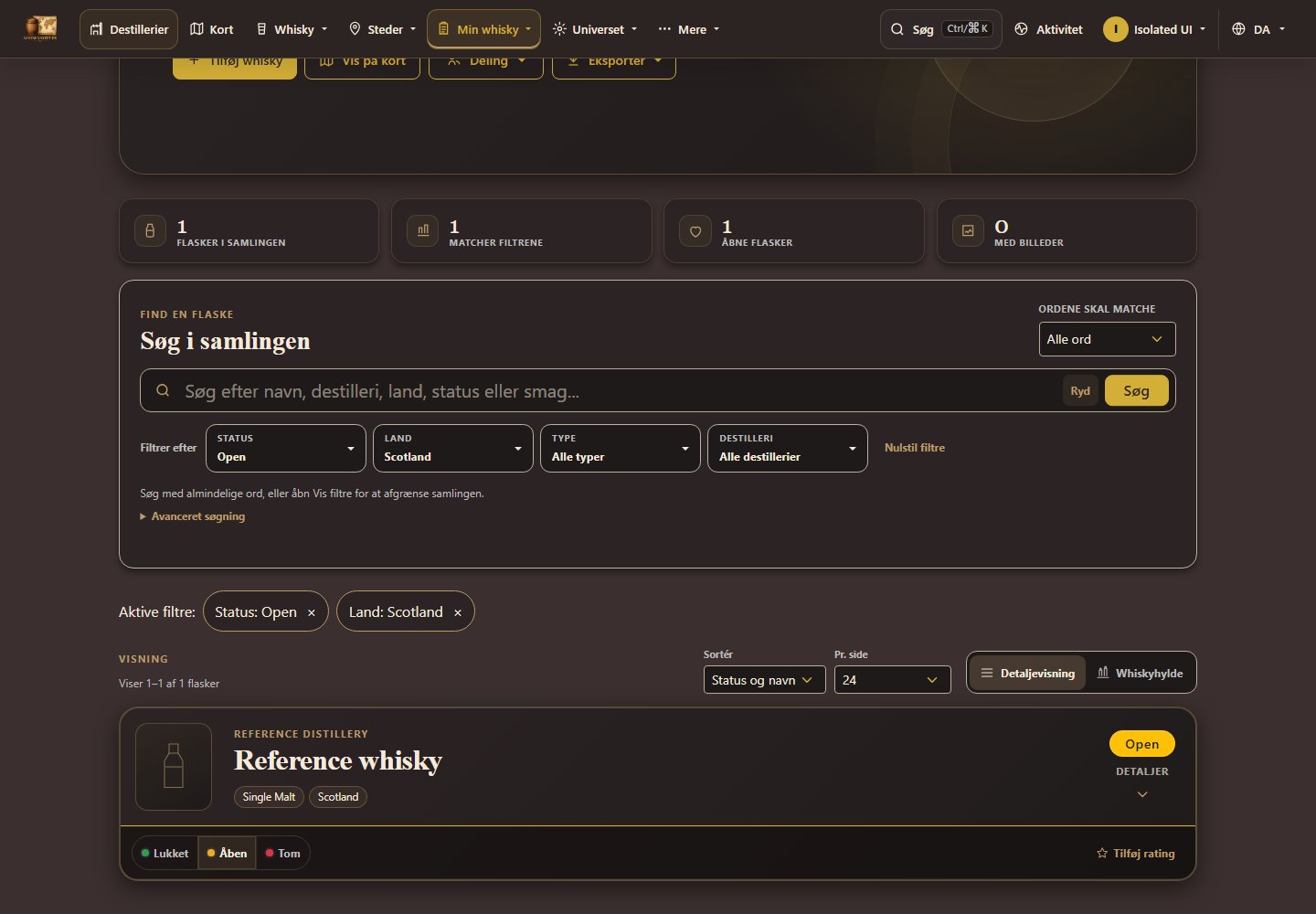This screenshot has width=1316, height=914.
Task: Open the Universet nav menu
Action: coord(595,29)
